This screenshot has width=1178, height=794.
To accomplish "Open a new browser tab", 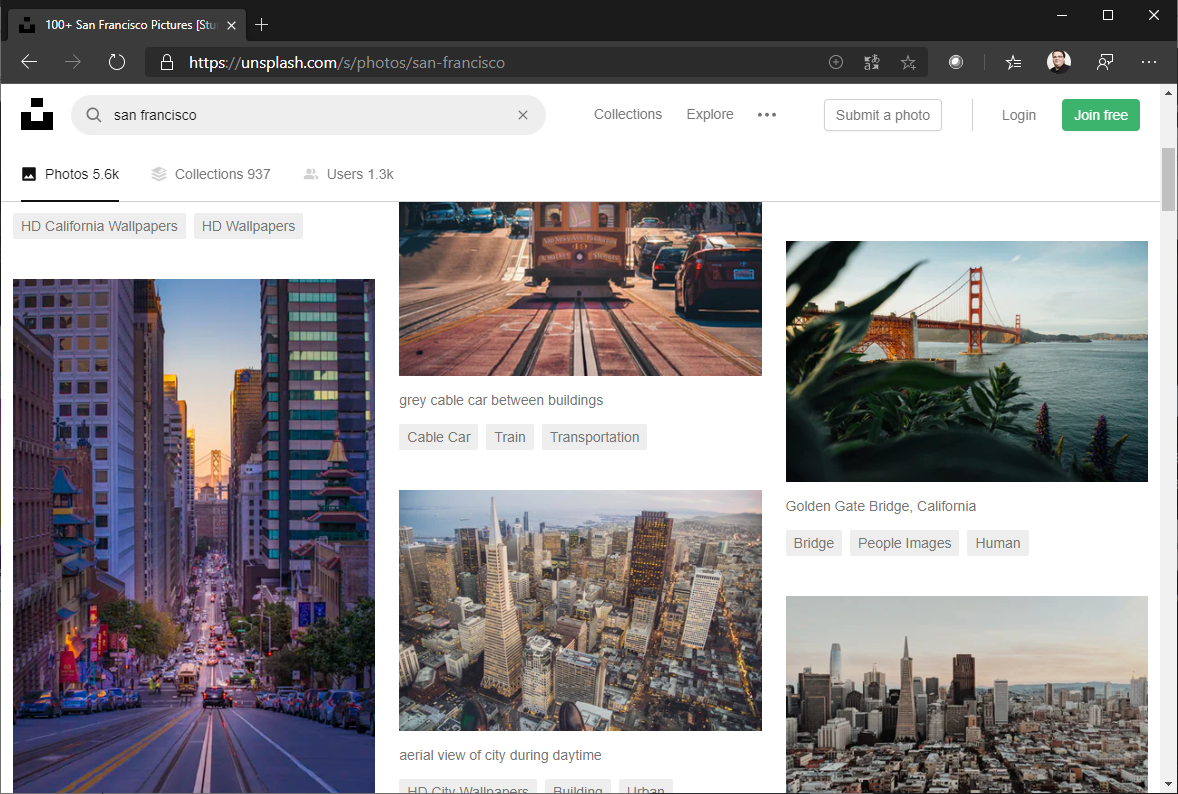I will point(262,24).
